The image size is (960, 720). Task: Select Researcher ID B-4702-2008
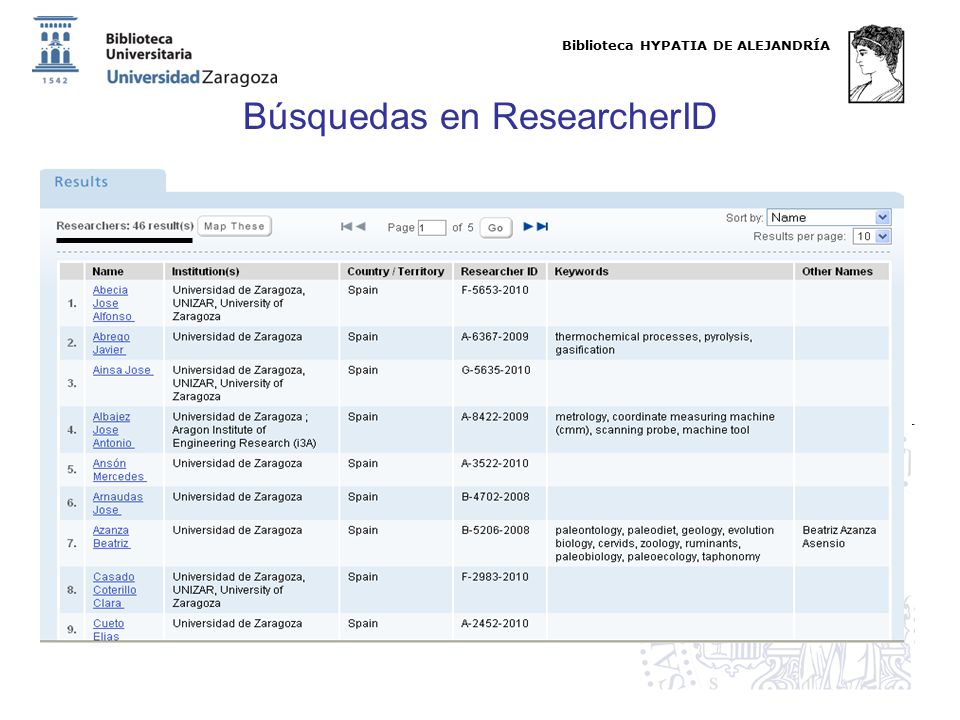tap(495, 497)
